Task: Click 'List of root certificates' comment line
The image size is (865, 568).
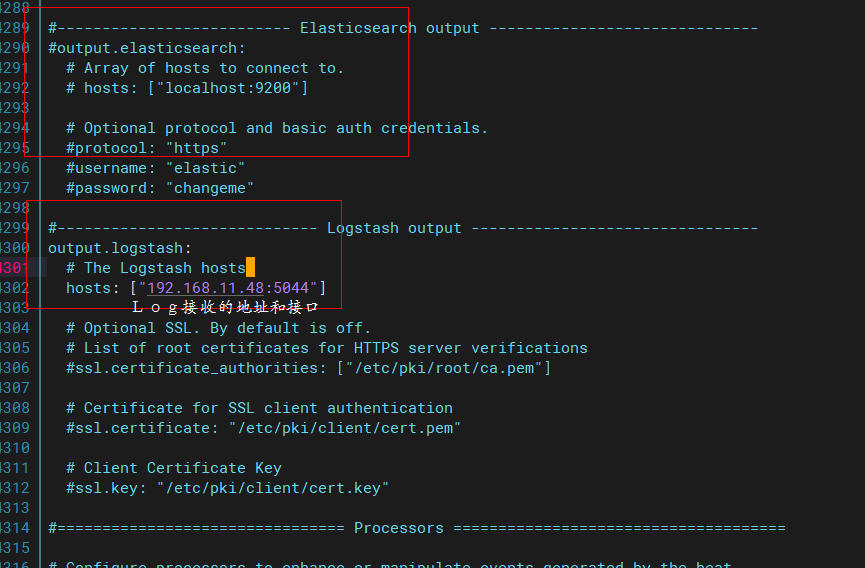Action: pos(327,348)
